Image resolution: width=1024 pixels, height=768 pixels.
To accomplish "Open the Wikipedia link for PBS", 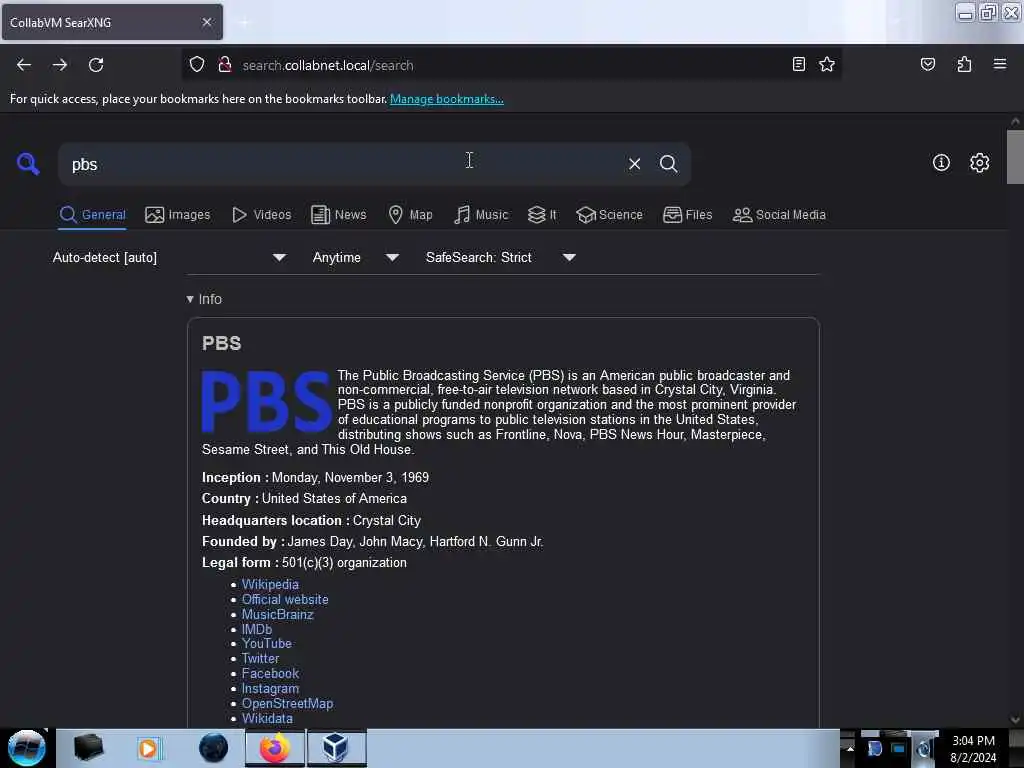I will (x=270, y=584).
